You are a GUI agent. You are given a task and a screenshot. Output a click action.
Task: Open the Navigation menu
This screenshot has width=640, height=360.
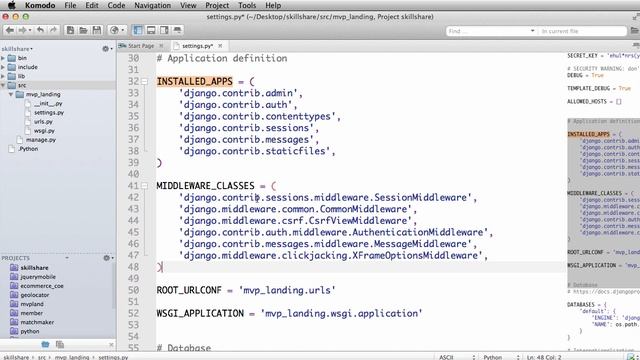point(153,5)
